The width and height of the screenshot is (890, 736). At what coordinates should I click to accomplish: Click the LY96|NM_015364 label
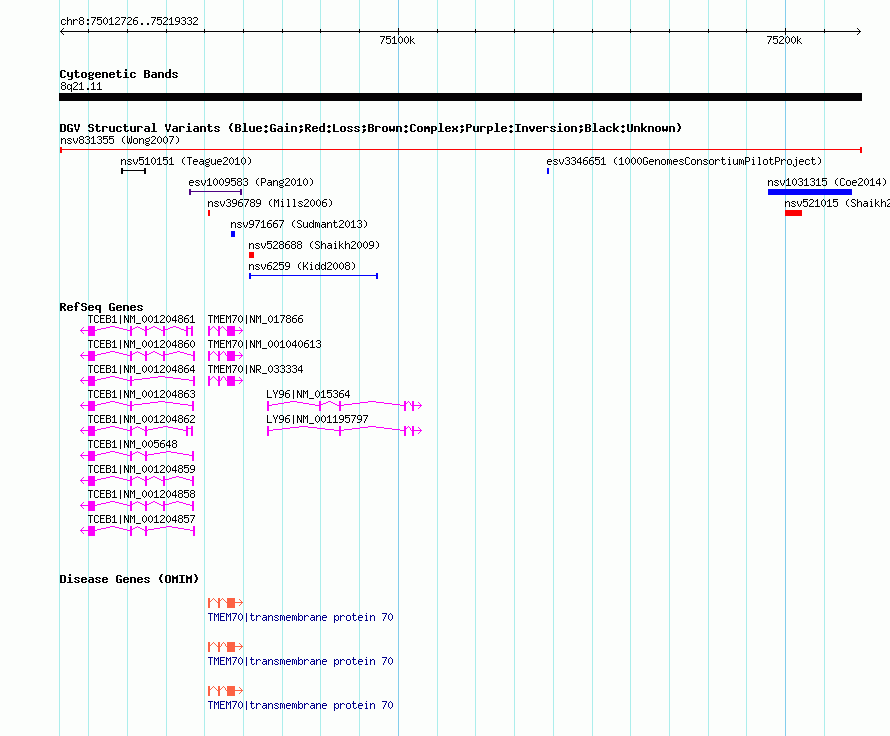click(x=308, y=394)
